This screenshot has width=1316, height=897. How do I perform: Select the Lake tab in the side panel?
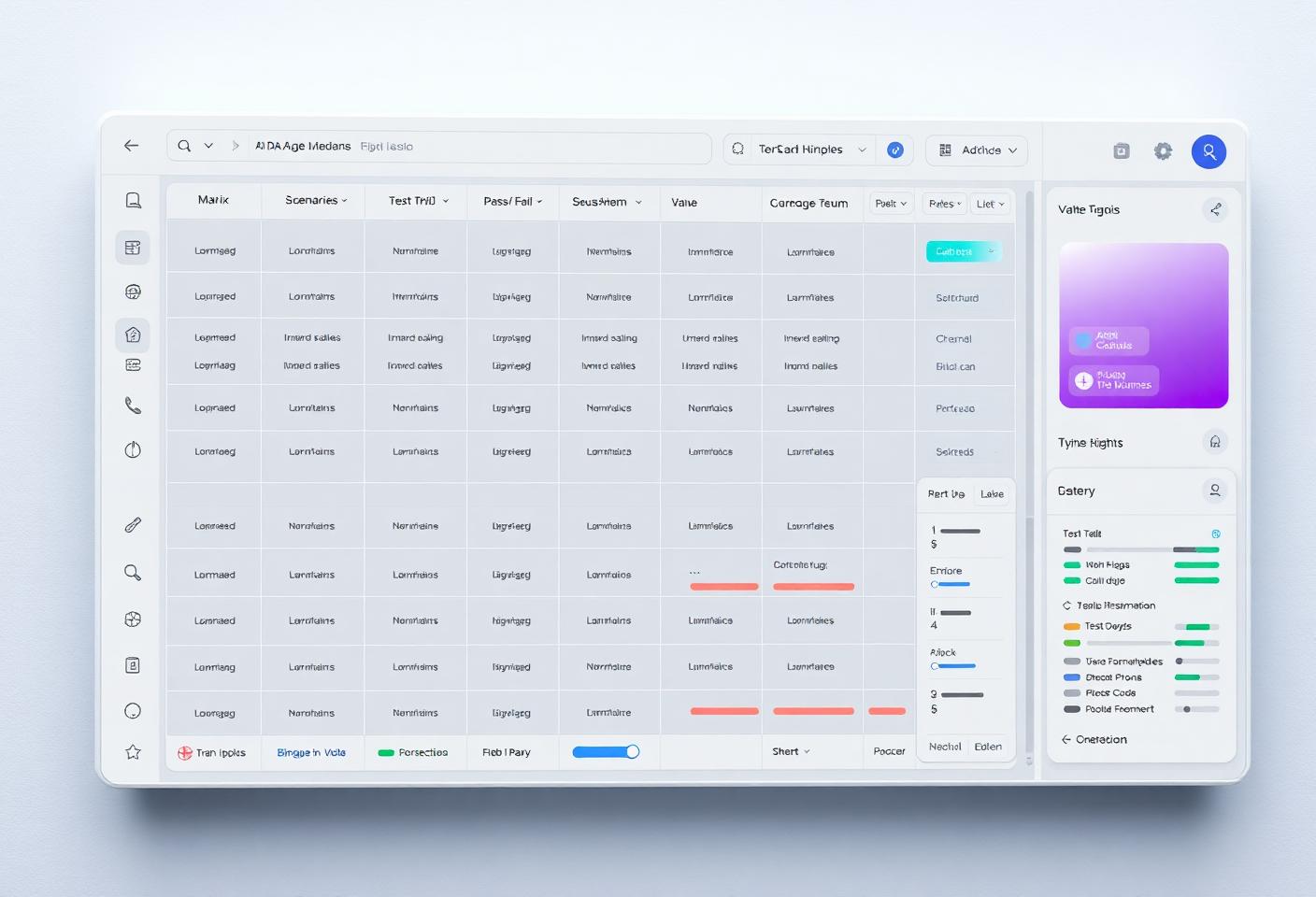(x=992, y=494)
